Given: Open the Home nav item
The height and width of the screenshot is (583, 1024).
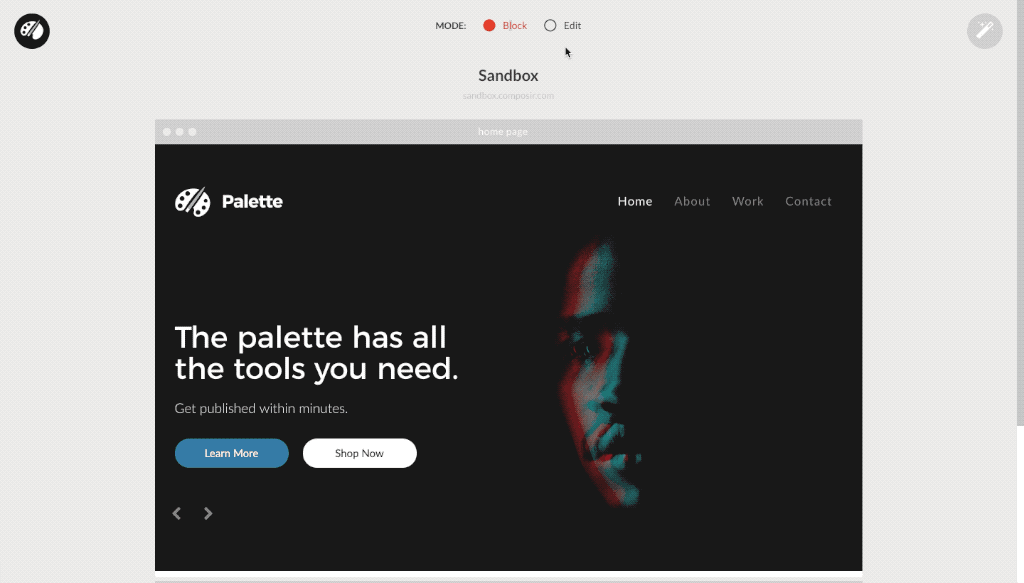Looking at the screenshot, I should (x=635, y=201).
